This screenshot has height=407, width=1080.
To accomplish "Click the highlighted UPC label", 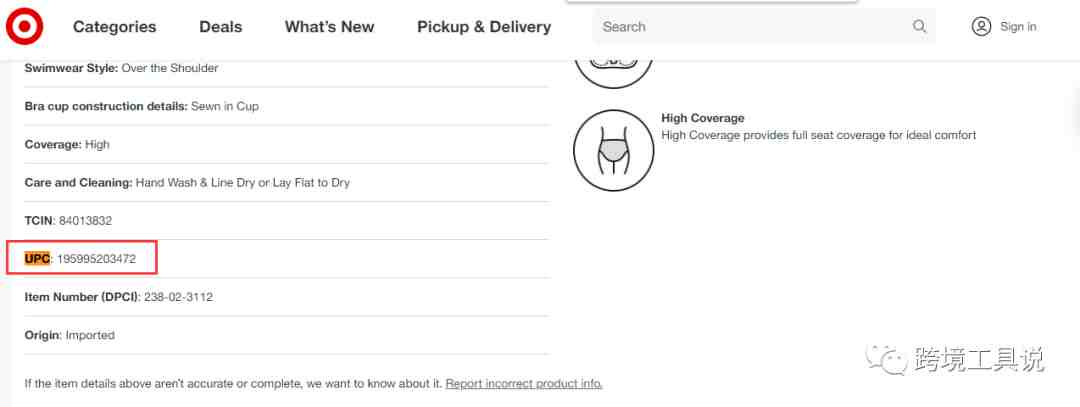I will point(37,259).
